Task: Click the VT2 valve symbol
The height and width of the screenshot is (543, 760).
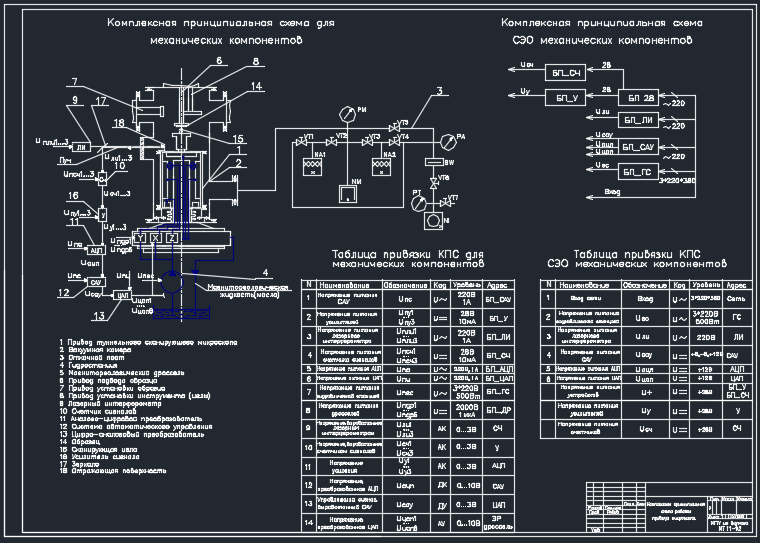Action: (x=332, y=142)
